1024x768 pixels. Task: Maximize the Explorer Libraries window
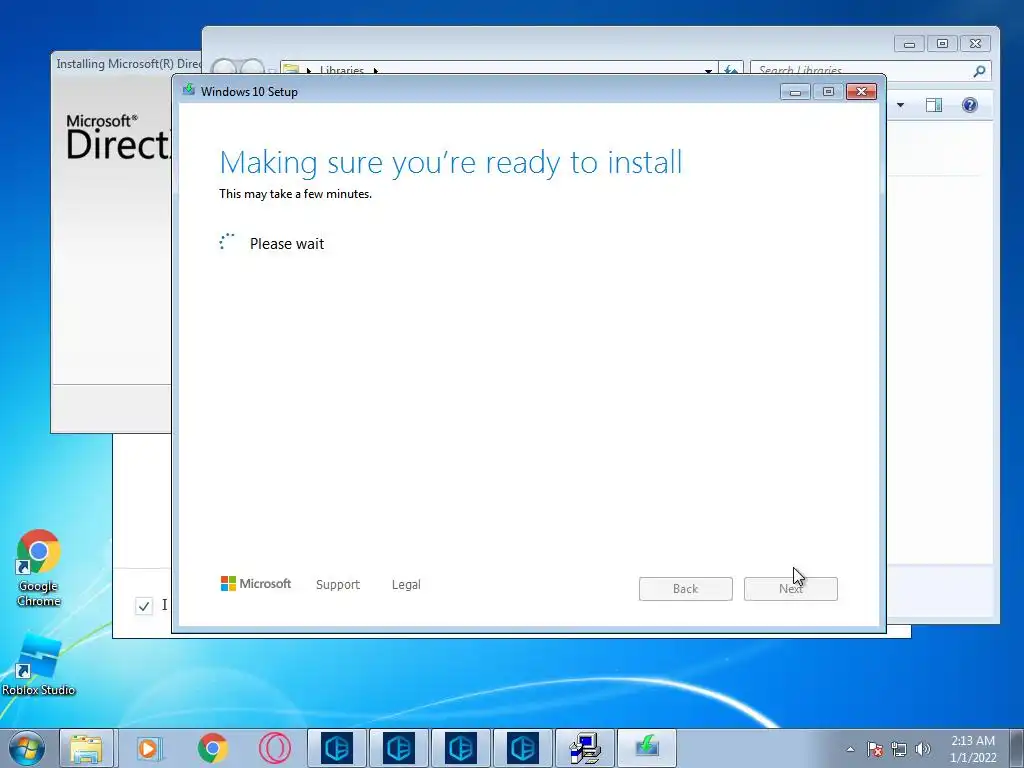(942, 44)
